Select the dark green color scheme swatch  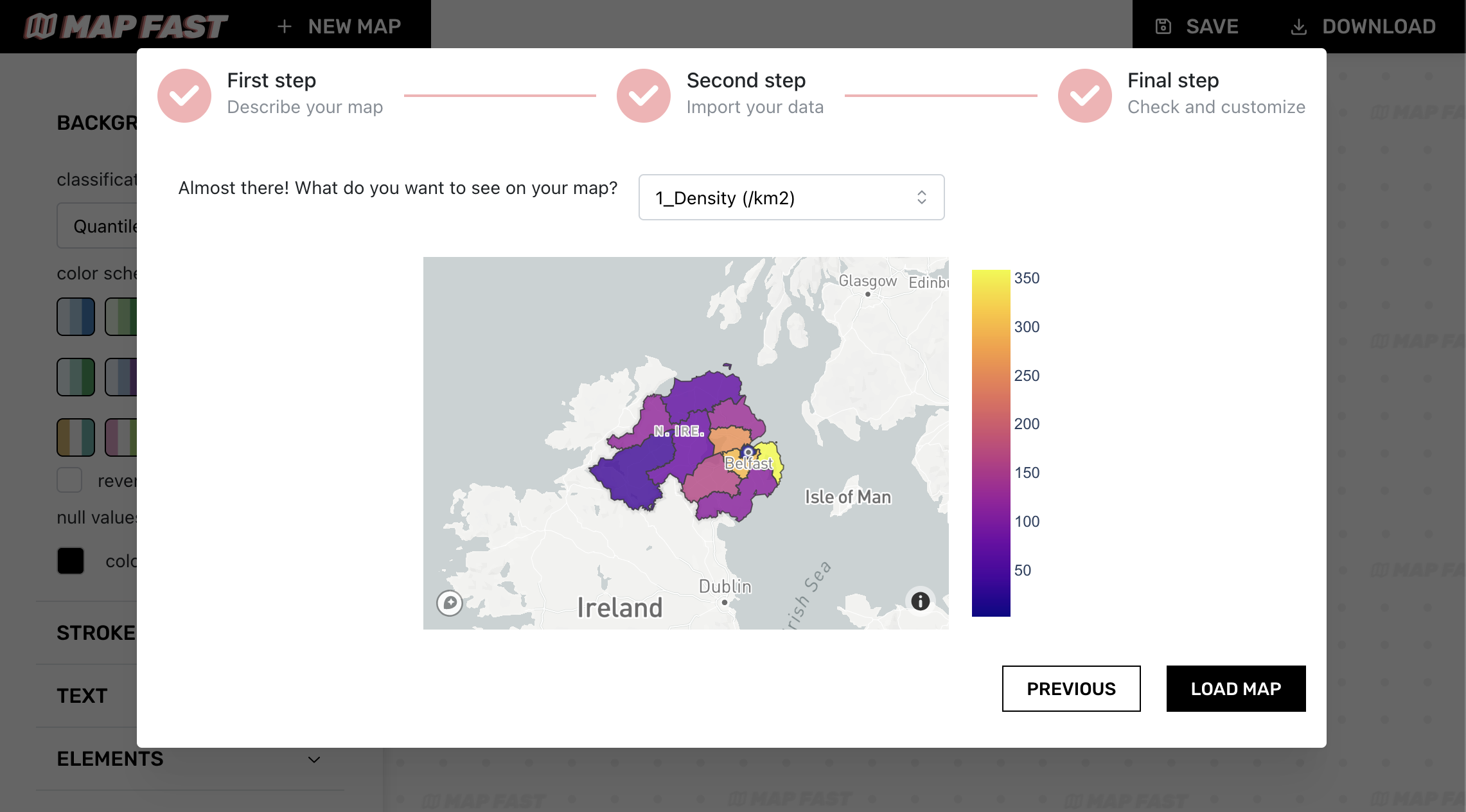pyautogui.click(x=76, y=377)
